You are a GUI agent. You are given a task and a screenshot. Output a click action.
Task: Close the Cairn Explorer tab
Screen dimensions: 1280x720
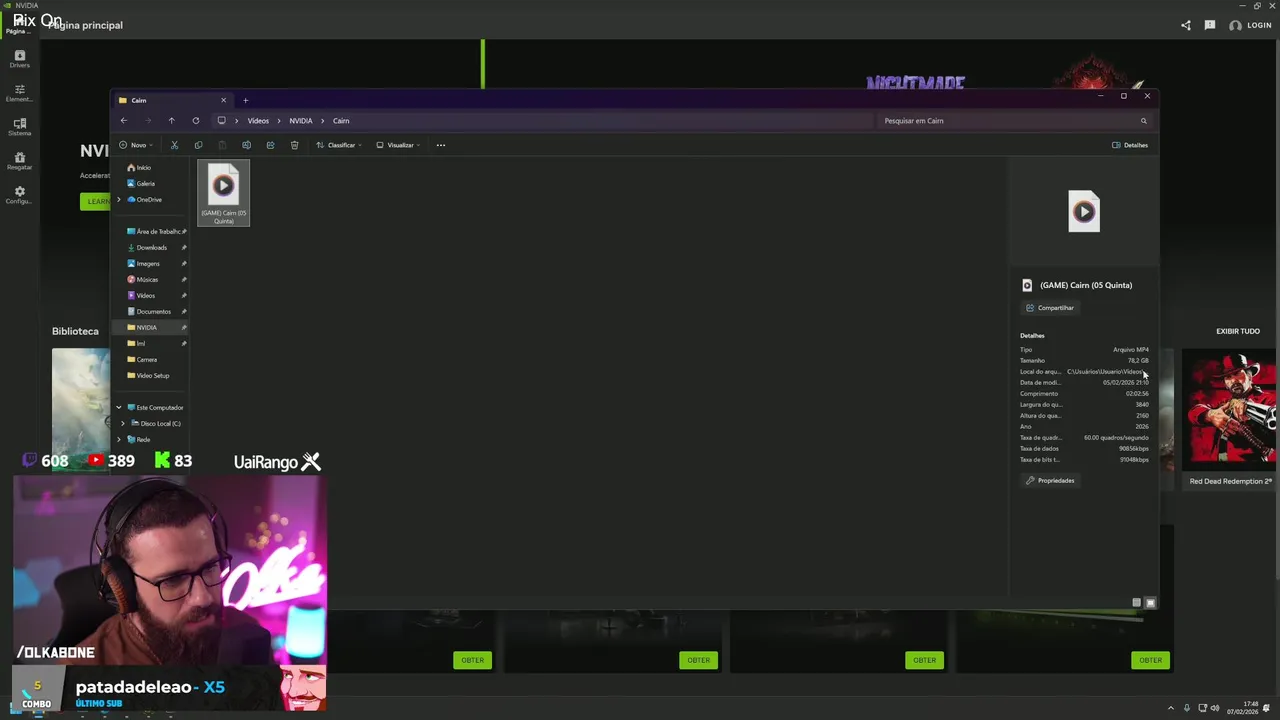coord(223,100)
